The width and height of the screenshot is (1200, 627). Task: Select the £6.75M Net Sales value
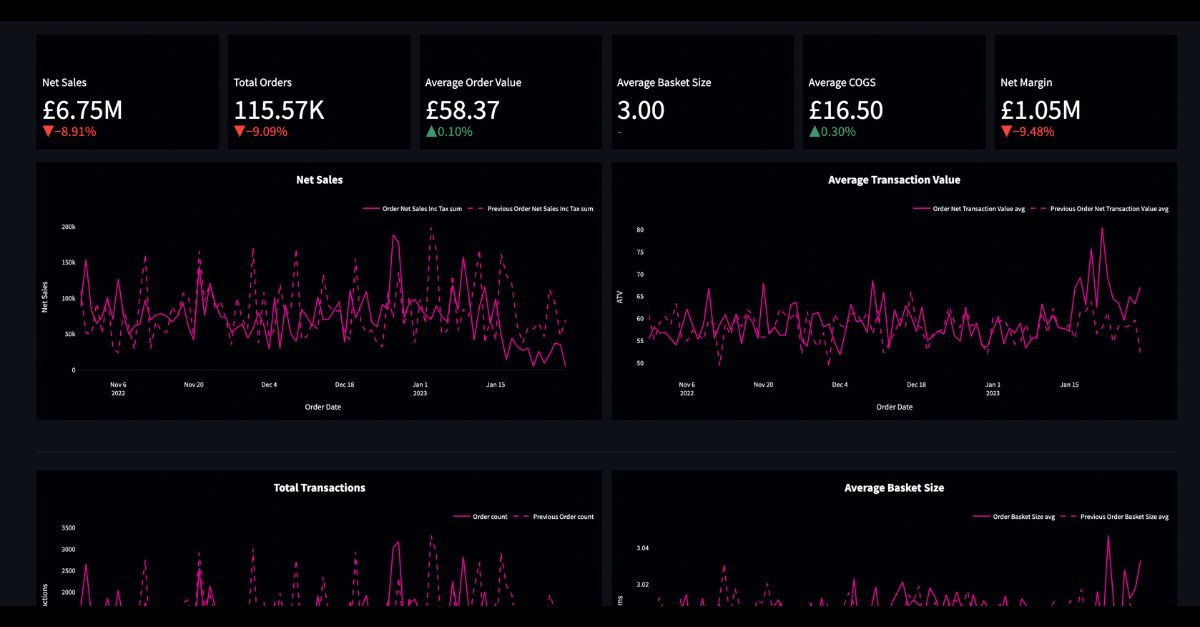coord(82,110)
